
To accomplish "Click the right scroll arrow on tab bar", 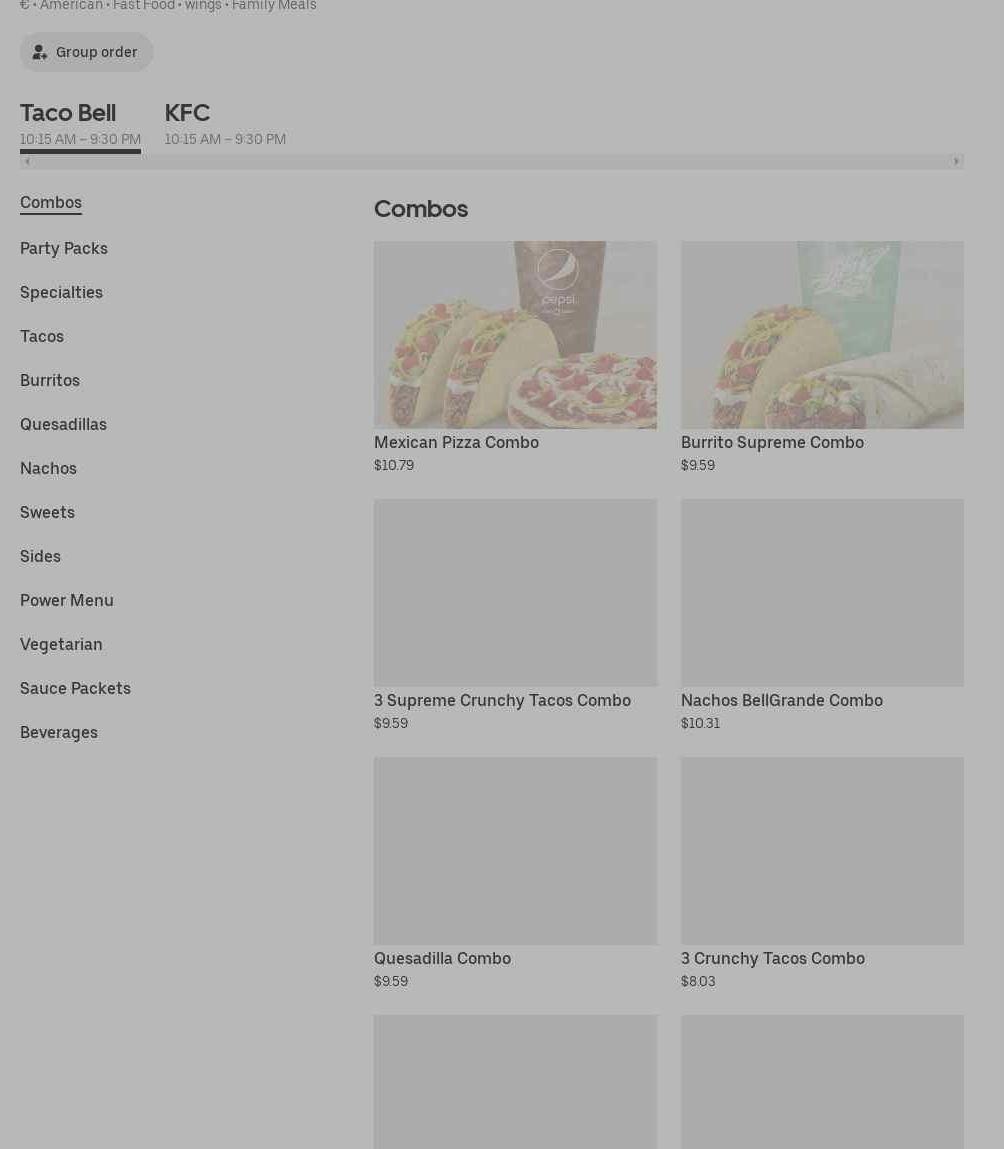I will click(x=956, y=161).
